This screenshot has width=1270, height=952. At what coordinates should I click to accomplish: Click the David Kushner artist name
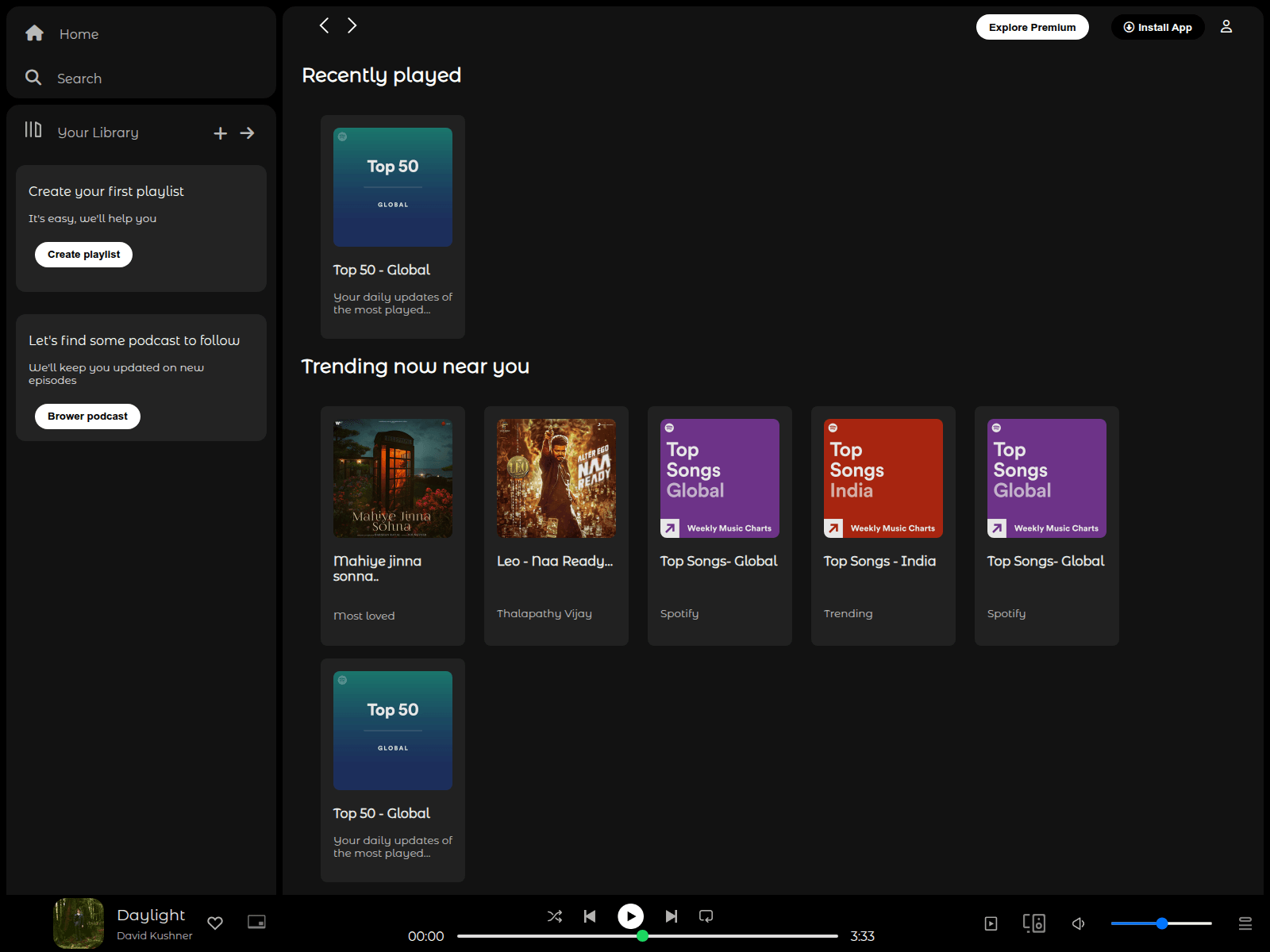(155, 936)
